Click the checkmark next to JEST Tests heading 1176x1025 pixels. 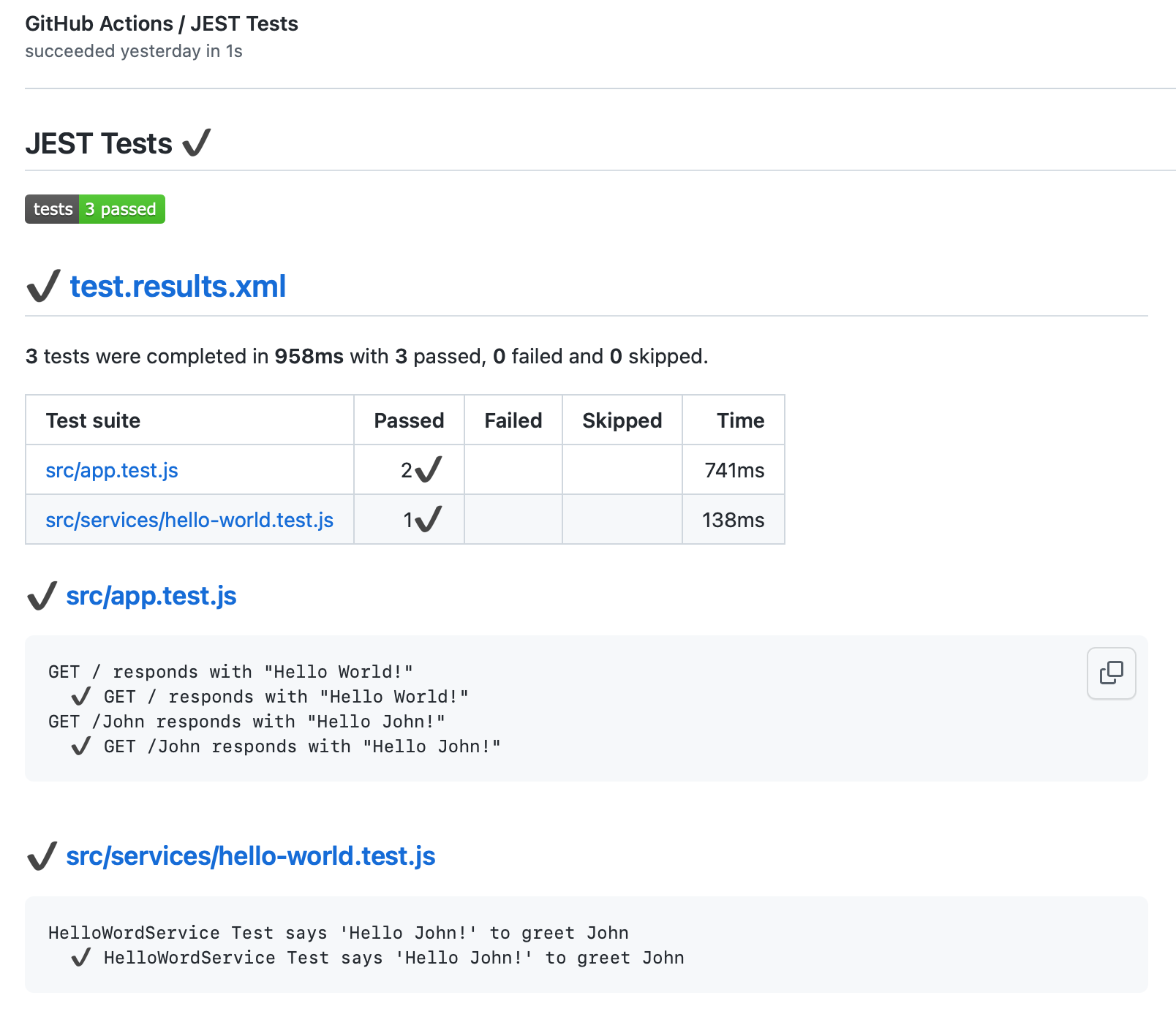(x=197, y=143)
